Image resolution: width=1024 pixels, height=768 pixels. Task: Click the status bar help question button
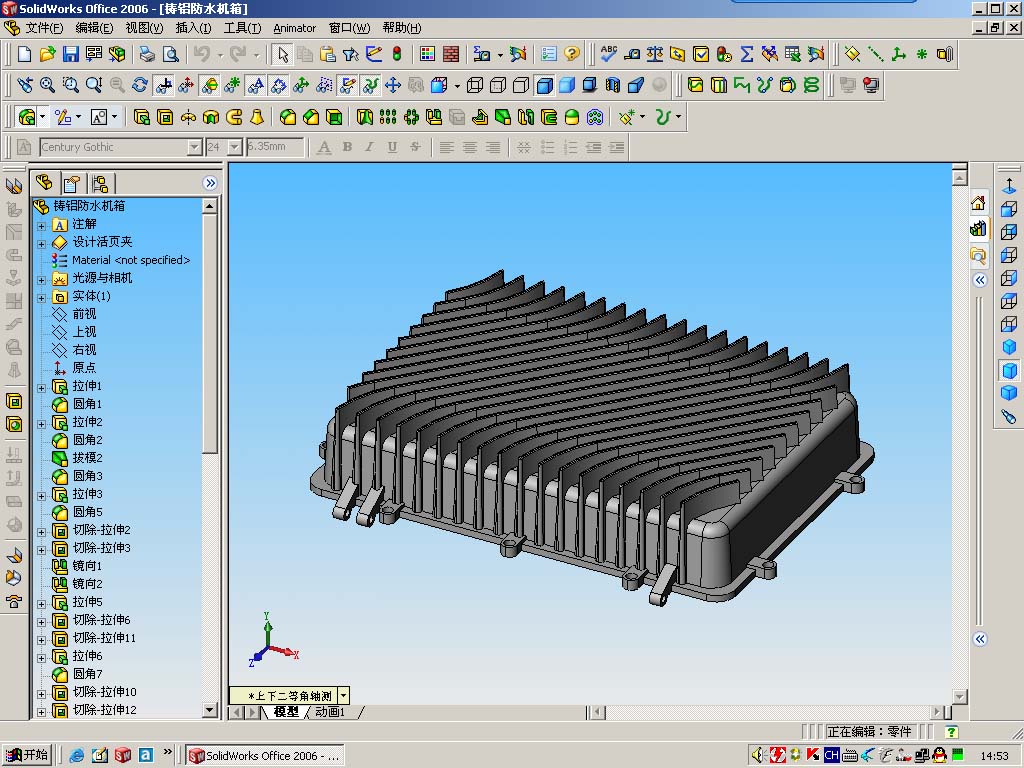tap(952, 732)
